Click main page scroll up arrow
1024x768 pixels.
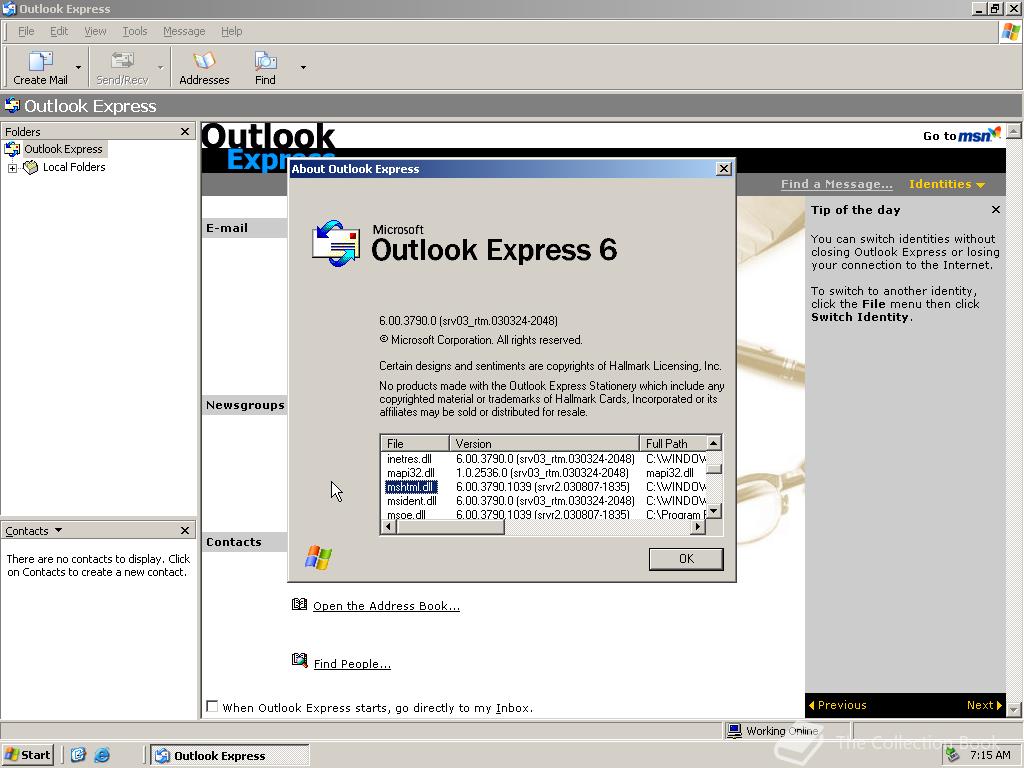(1014, 131)
